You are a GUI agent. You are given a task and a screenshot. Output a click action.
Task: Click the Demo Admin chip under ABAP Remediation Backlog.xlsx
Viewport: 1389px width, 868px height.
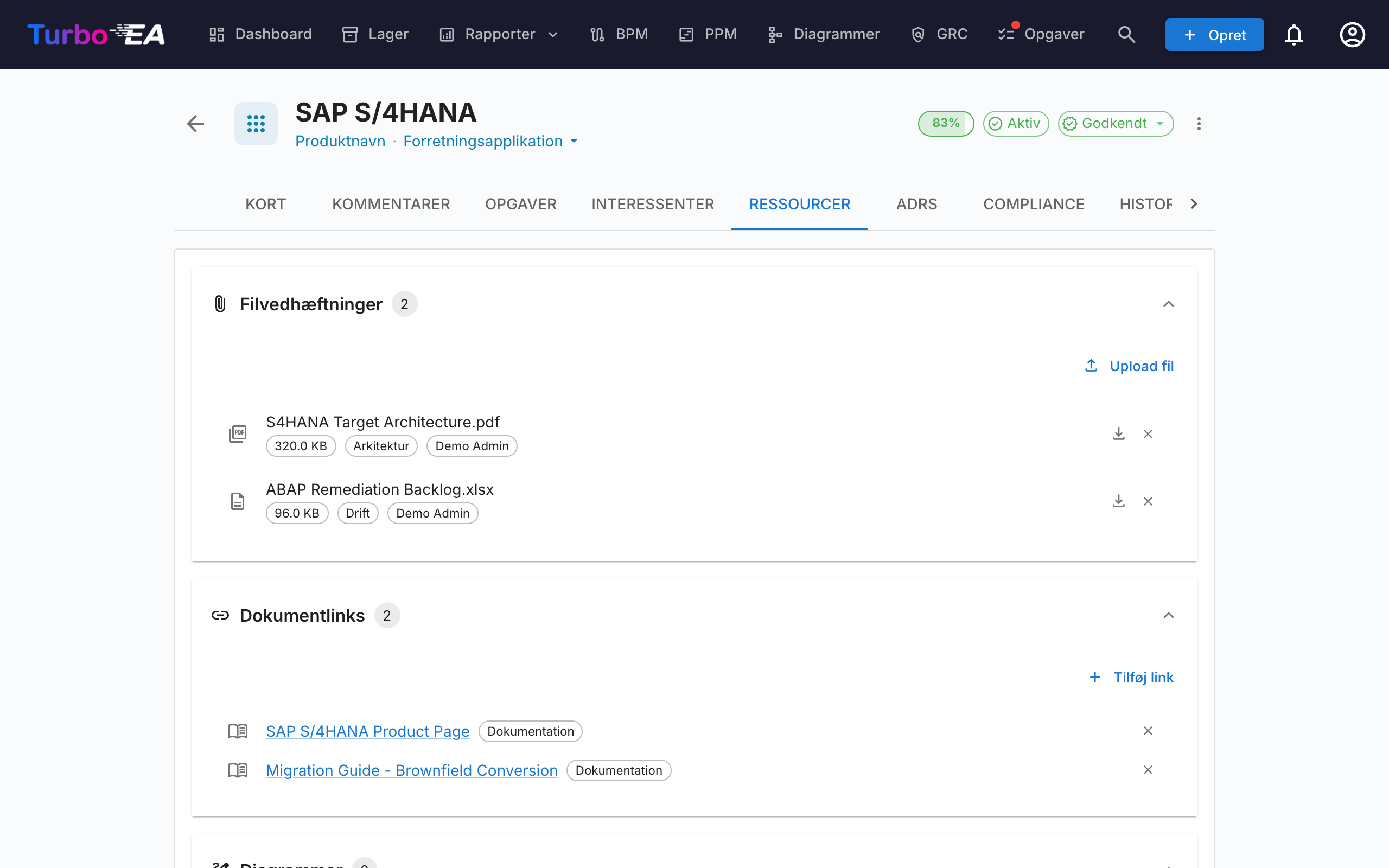pos(433,513)
